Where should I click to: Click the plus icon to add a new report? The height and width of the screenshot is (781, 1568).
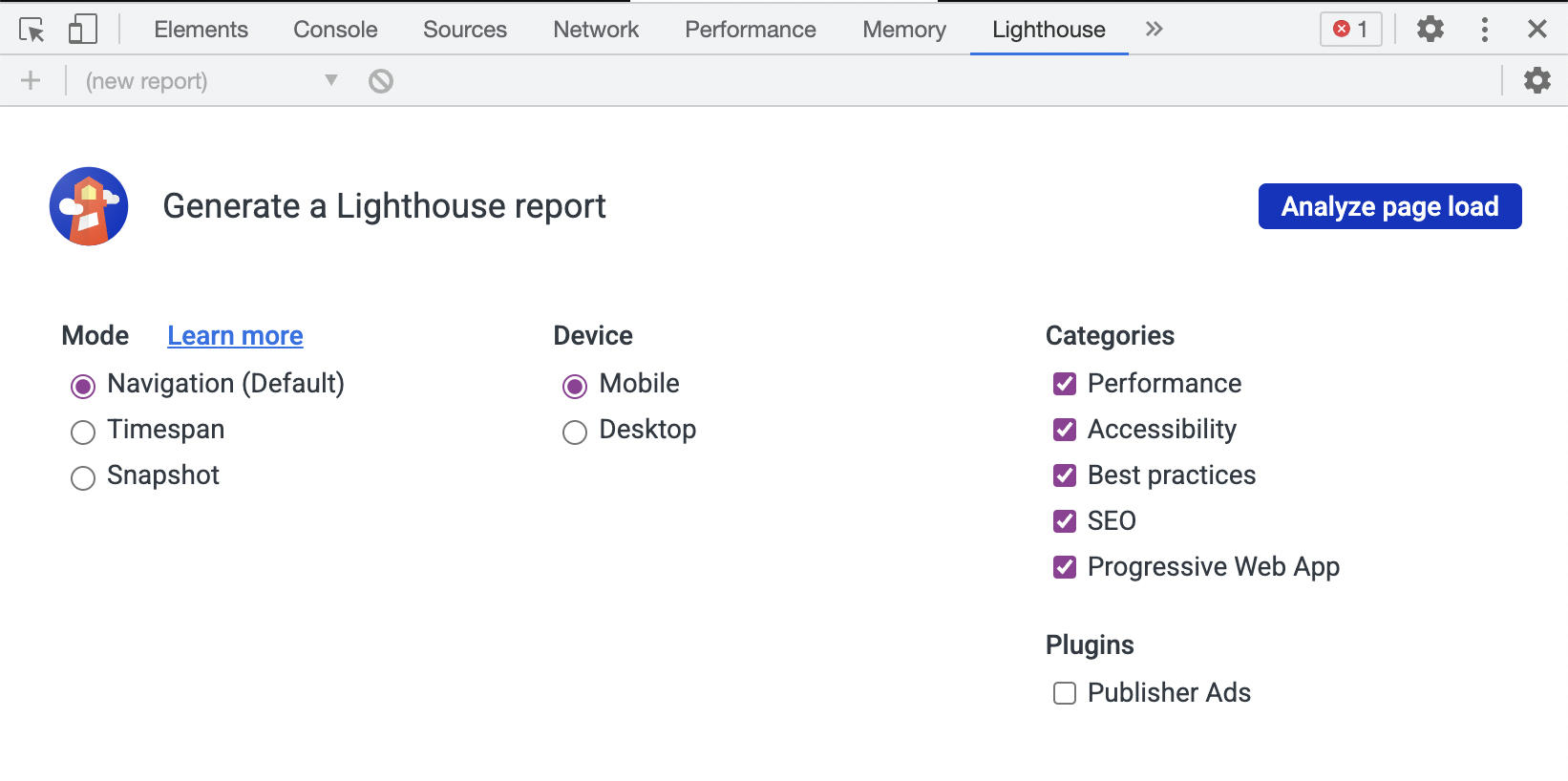click(x=31, y=81)
